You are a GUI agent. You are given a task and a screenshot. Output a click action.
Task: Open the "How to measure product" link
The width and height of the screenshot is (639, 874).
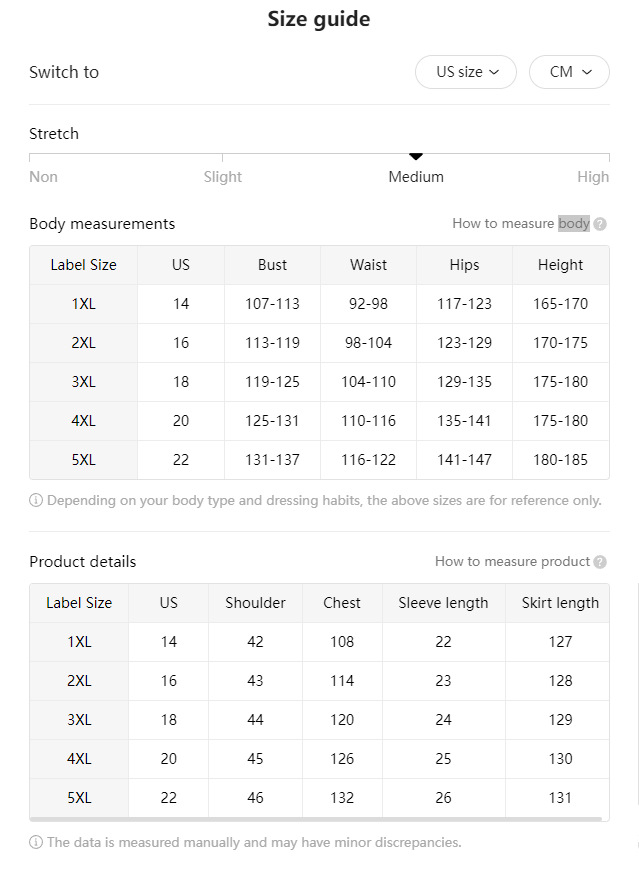coord(512,562)
